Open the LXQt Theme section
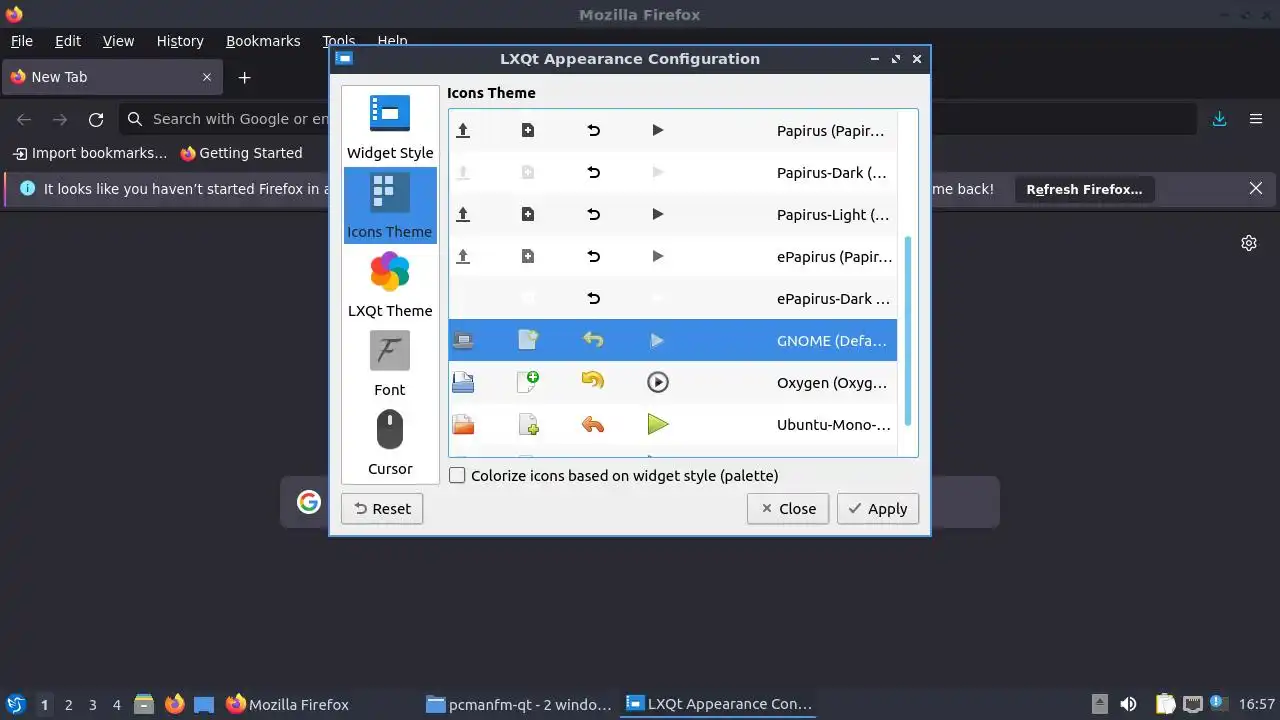Image resolution: width=1280 pixels, height=720 pixels. coord(390,285)
